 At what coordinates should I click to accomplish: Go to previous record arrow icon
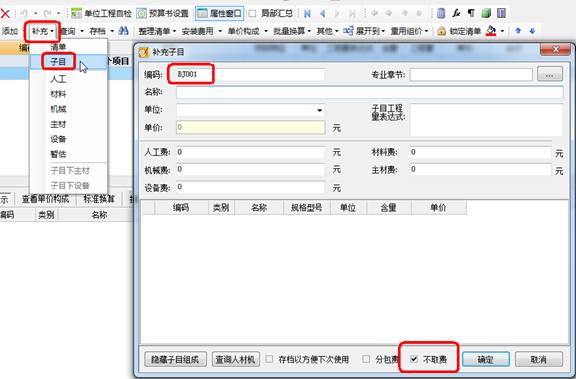point(323,14)
